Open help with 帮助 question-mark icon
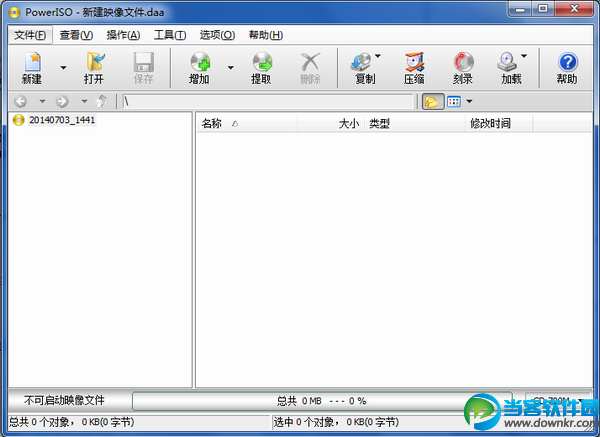The width and height of the screenshot is (600, 437). 567,62
